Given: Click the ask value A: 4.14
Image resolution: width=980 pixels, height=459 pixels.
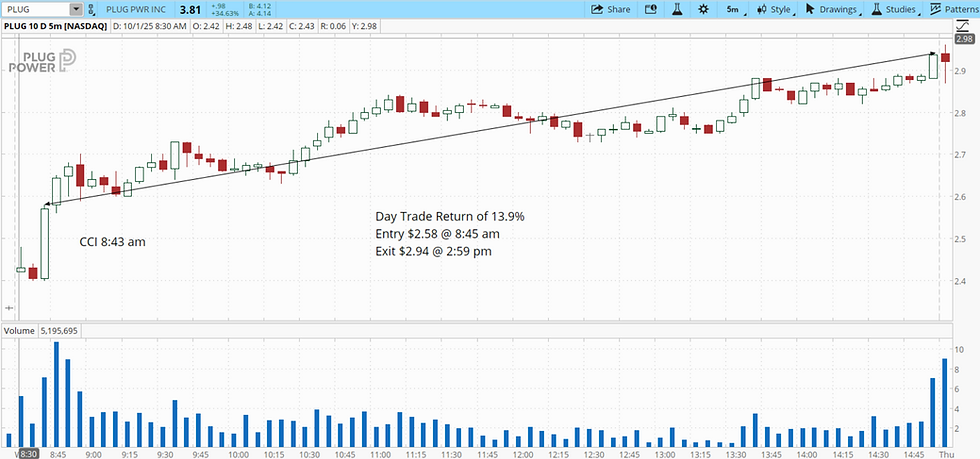Looking at the screenshot, I should [x=259, y=13].
